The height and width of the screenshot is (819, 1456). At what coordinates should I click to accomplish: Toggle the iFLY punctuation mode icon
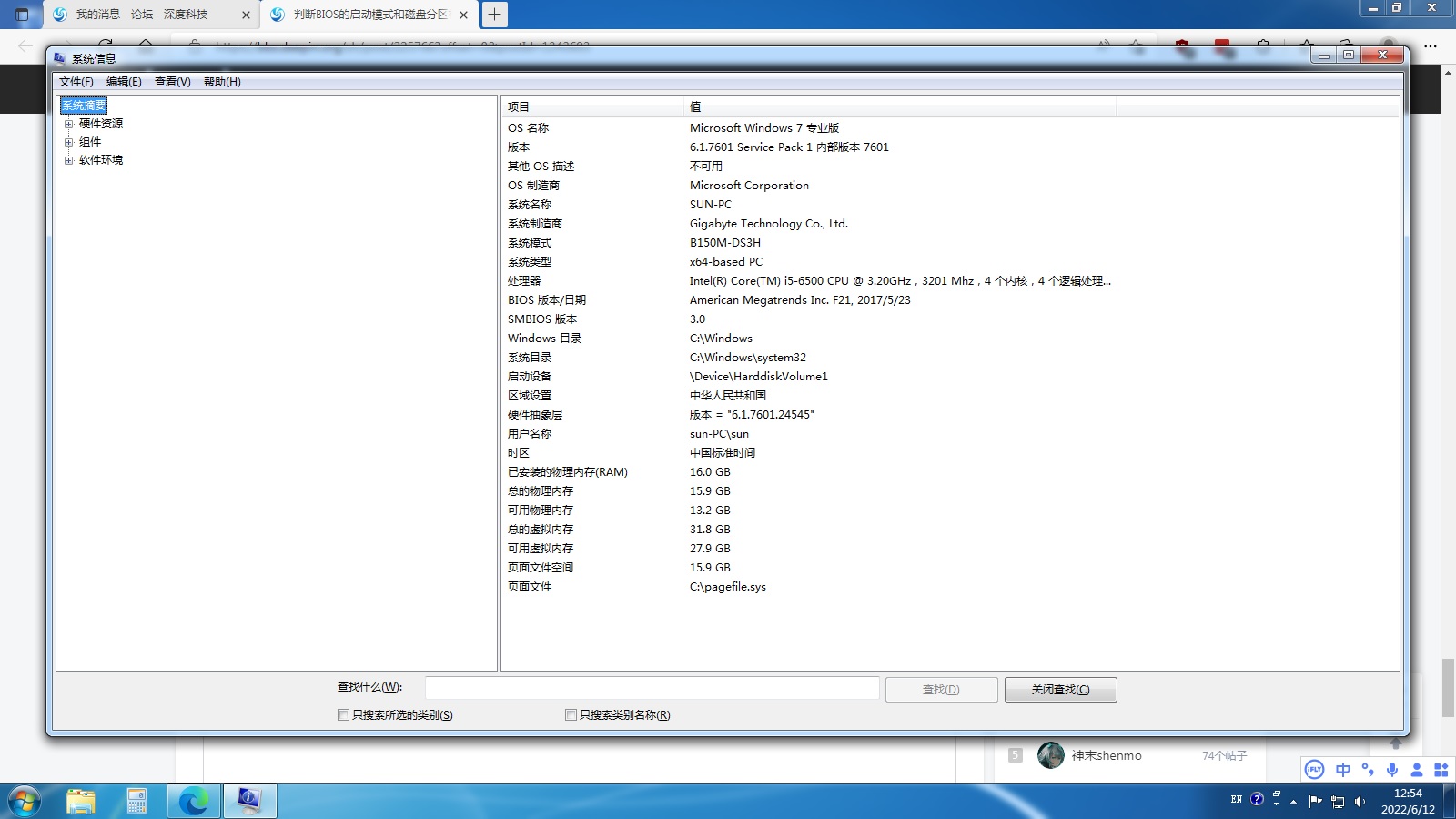tap(1368, 770)
